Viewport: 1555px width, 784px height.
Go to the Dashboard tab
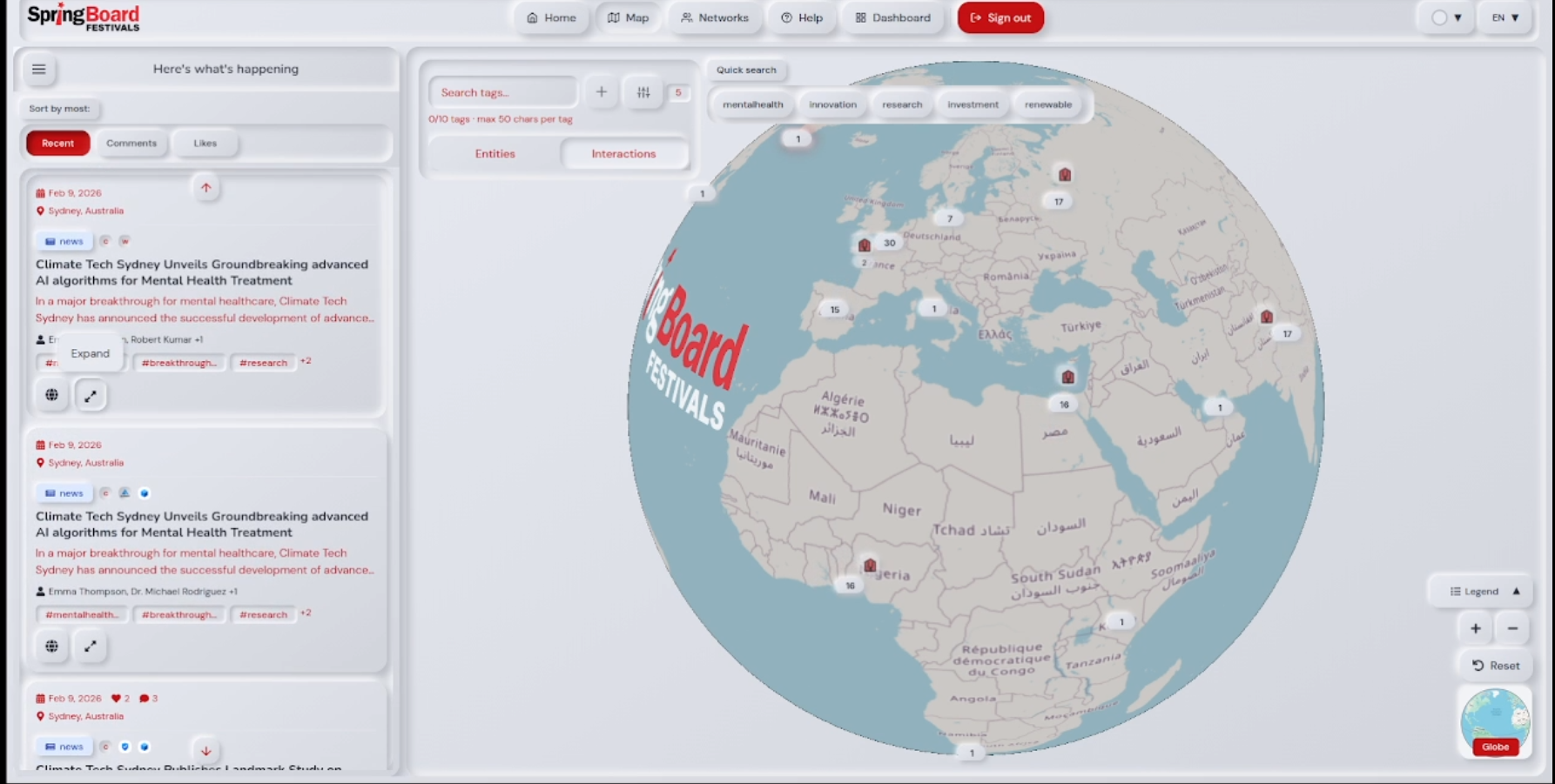892,17
